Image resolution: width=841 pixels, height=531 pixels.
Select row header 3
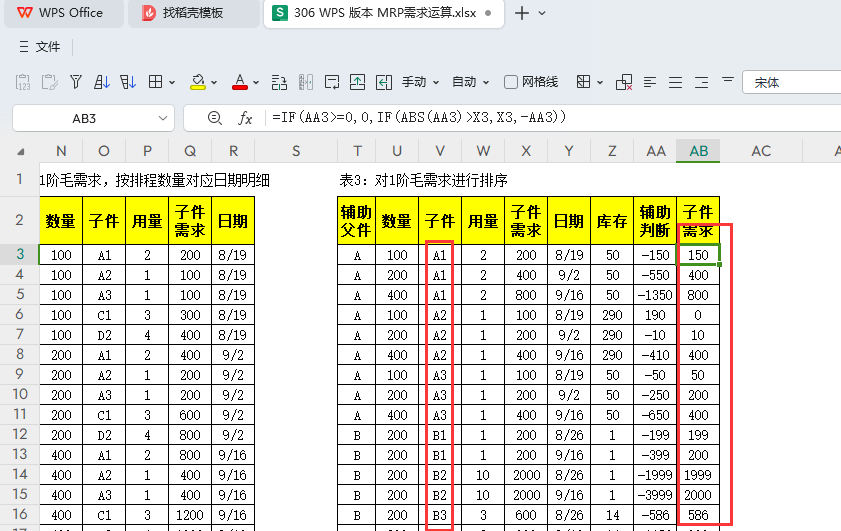click(20, 254)
